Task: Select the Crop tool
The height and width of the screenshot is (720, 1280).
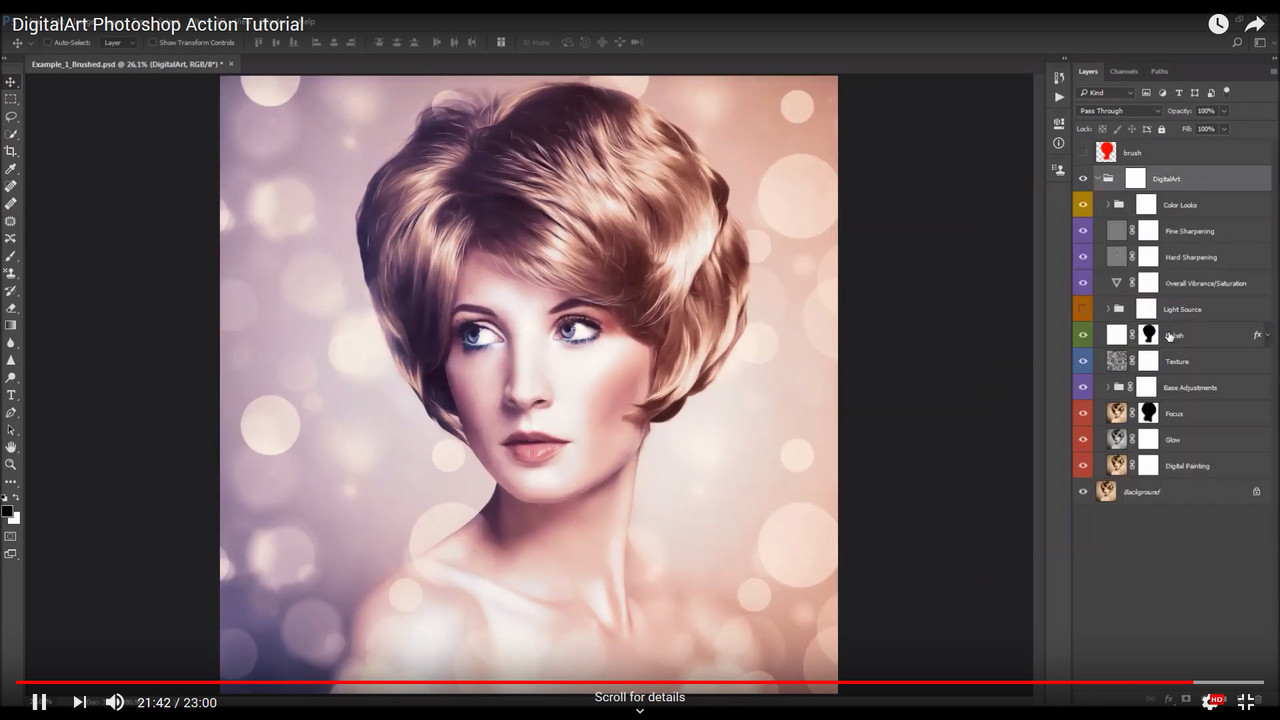Action: pyautogui.click(x=11, y=151)
